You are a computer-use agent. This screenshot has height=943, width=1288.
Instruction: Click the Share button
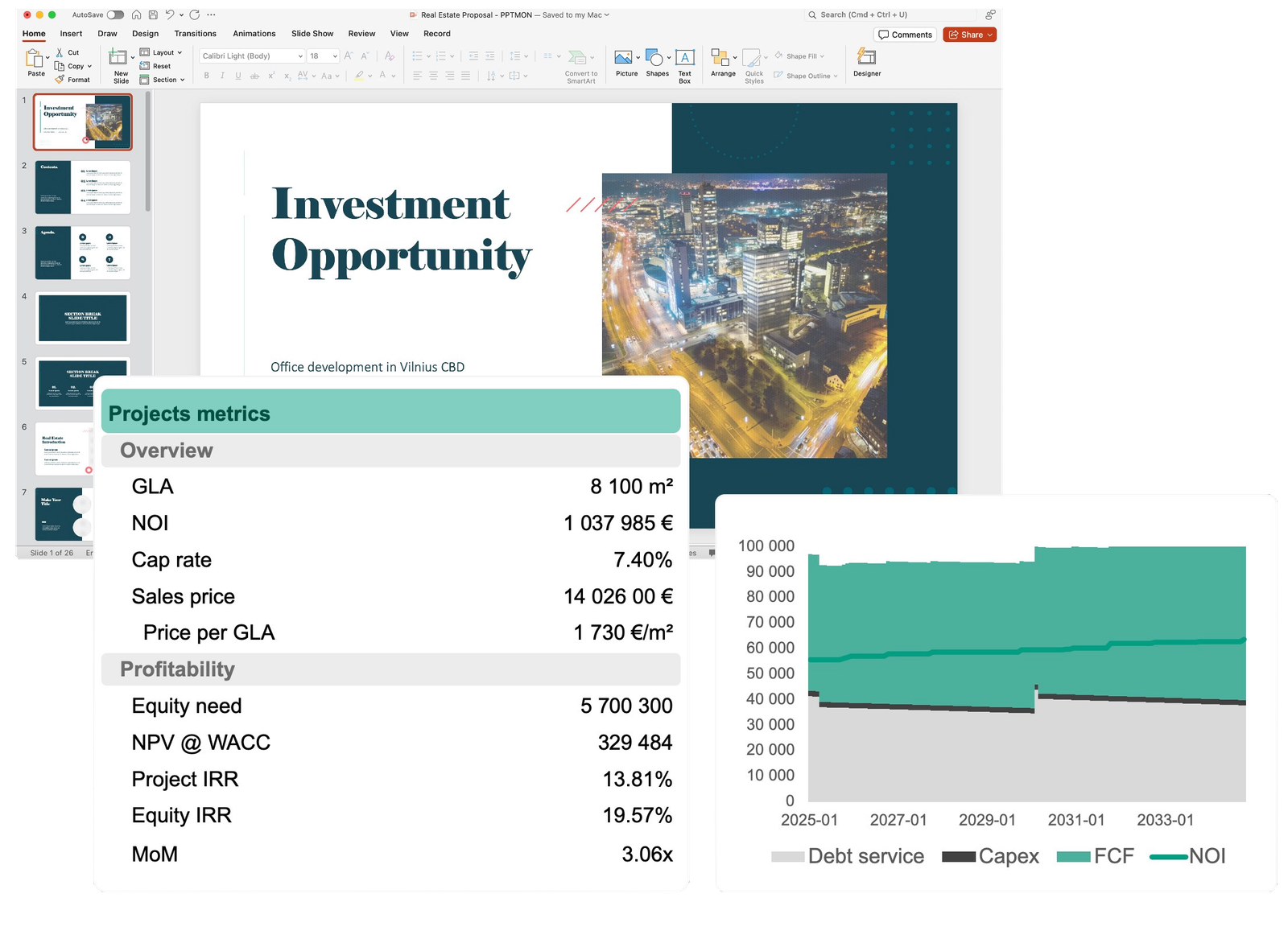coord(969,35)
